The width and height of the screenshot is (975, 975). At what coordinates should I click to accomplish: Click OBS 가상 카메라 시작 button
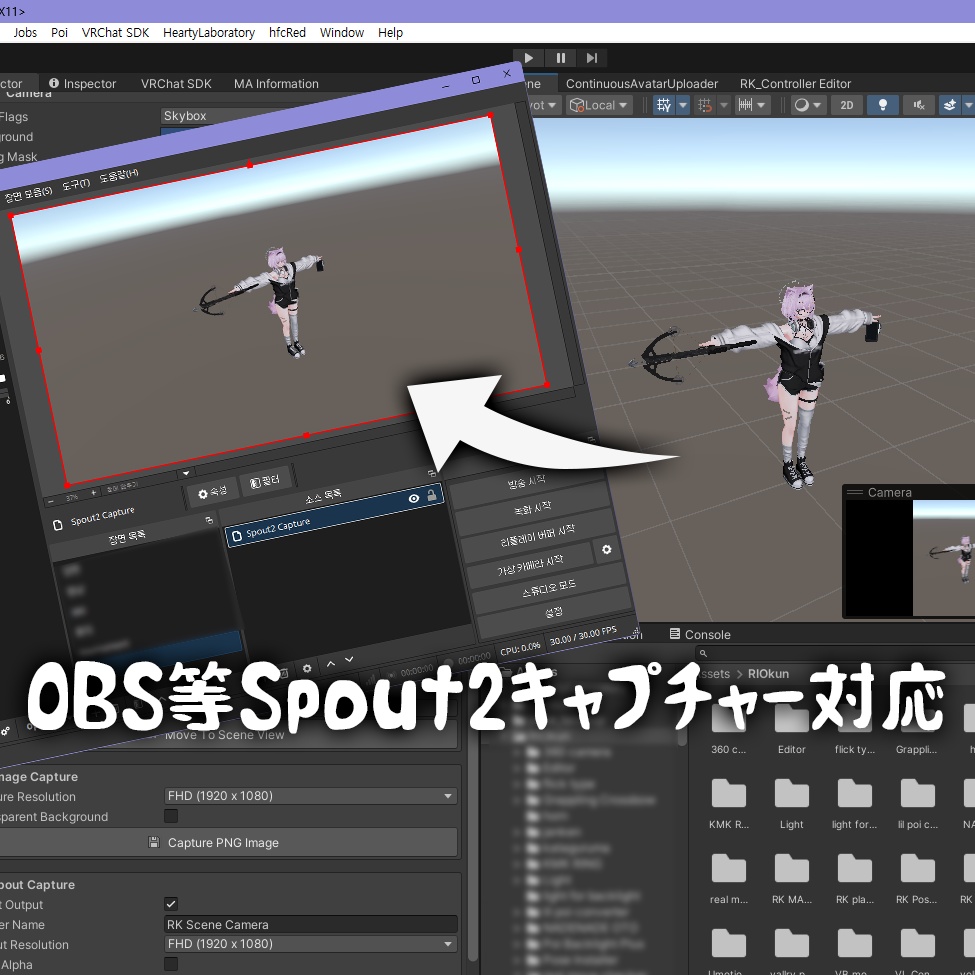pyautogui.click(x=530, y=565)
